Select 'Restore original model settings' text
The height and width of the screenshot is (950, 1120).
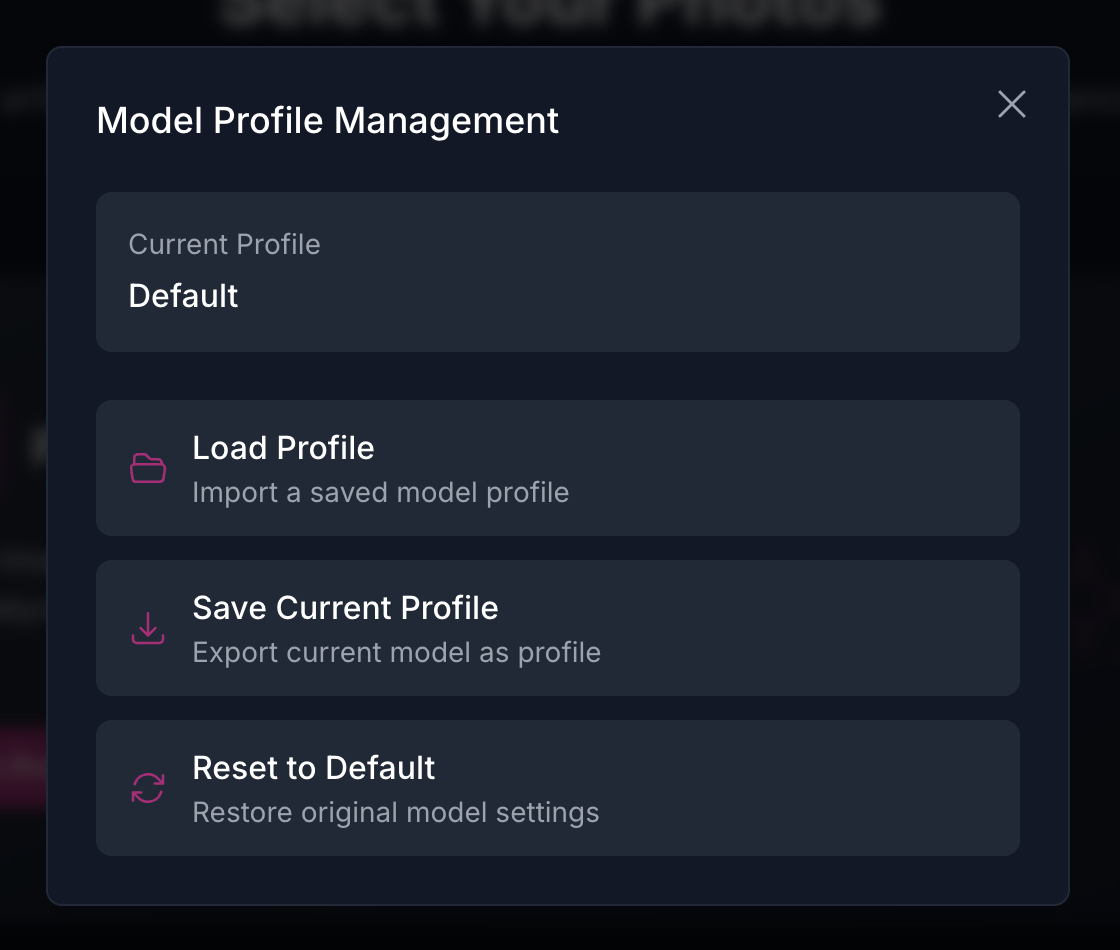[396, 812]
